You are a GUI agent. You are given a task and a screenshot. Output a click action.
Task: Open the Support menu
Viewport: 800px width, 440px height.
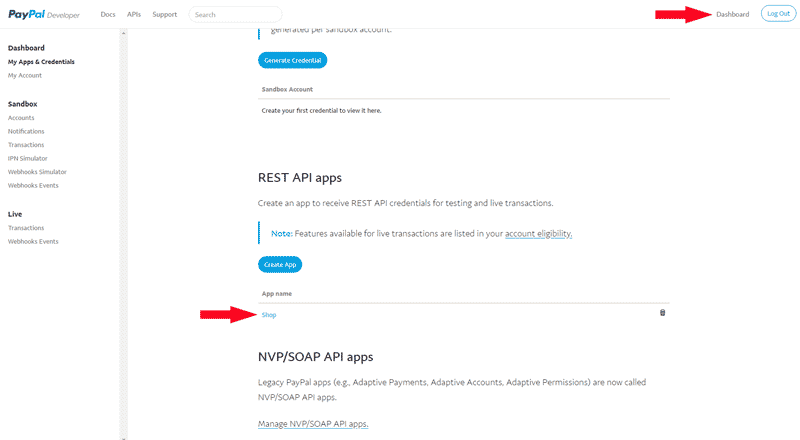click(164, 14)
